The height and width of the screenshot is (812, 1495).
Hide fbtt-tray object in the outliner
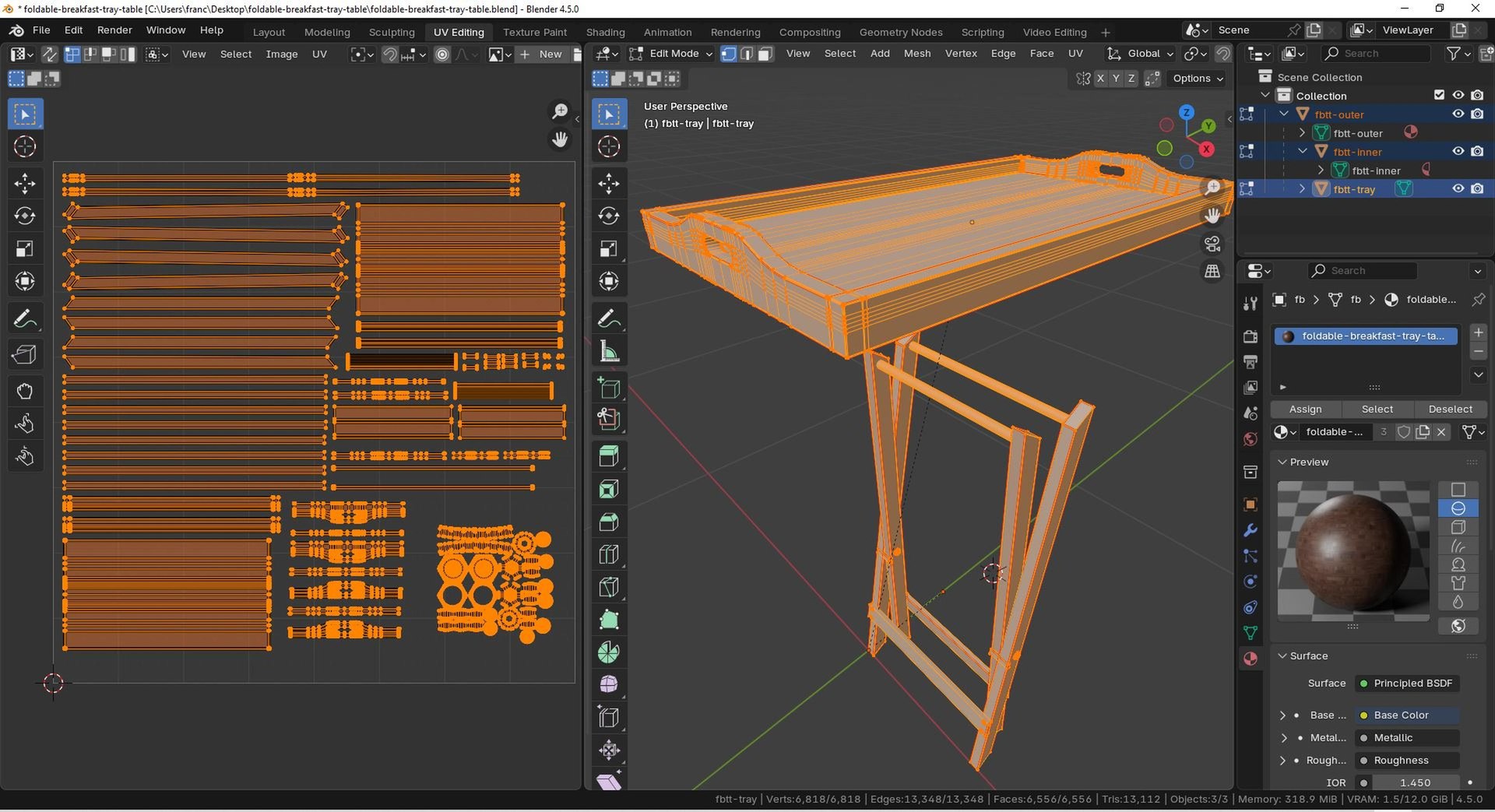pos(1458,188)
